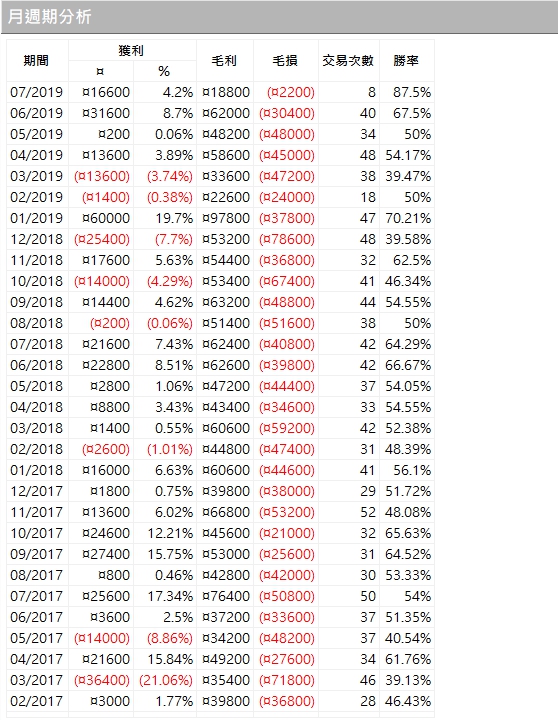
Task: Select the 01/2019 period cell
Action: click(37, 218)
